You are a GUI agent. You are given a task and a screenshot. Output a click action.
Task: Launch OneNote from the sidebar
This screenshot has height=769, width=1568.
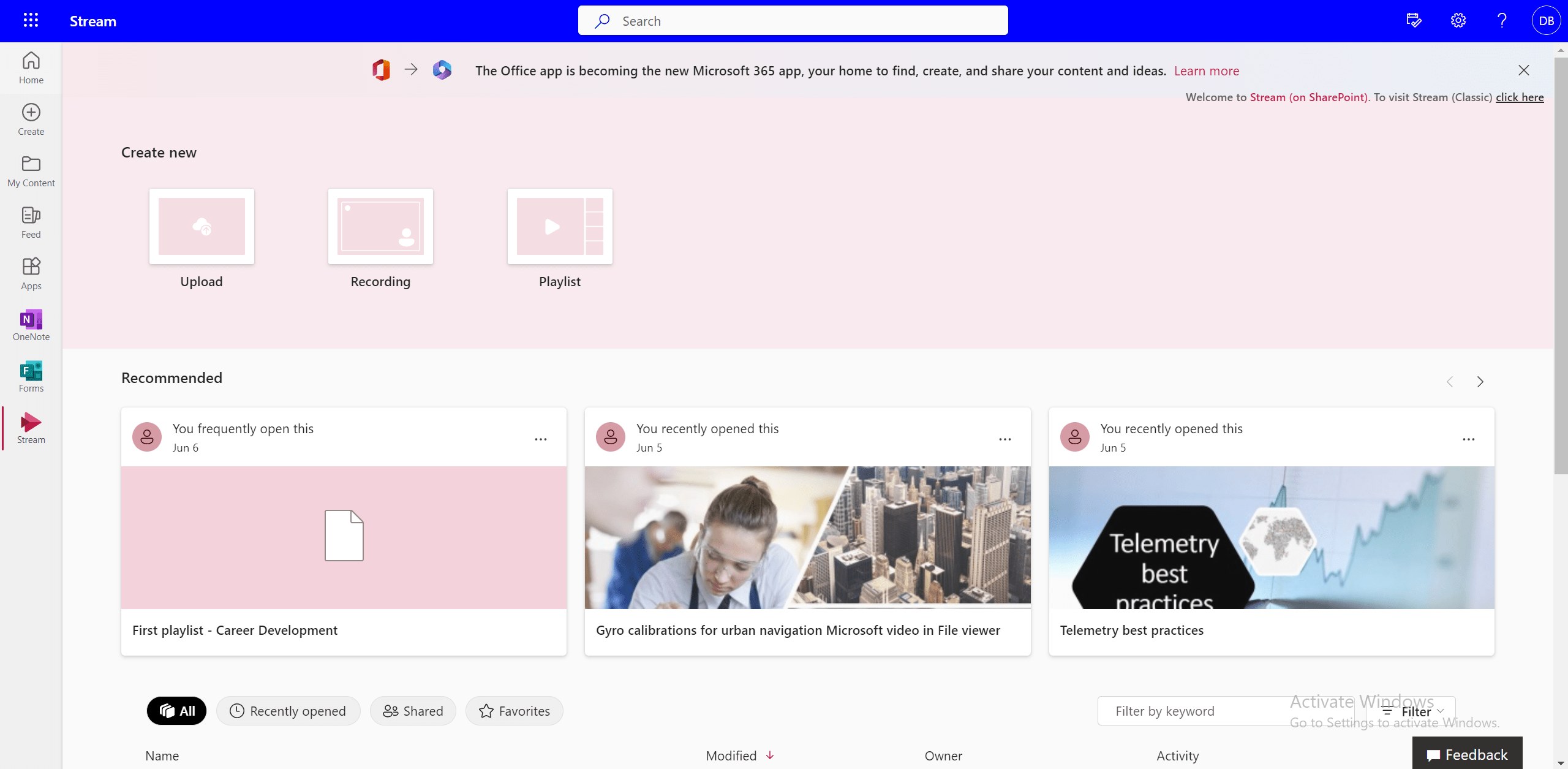tap(30, 325)
